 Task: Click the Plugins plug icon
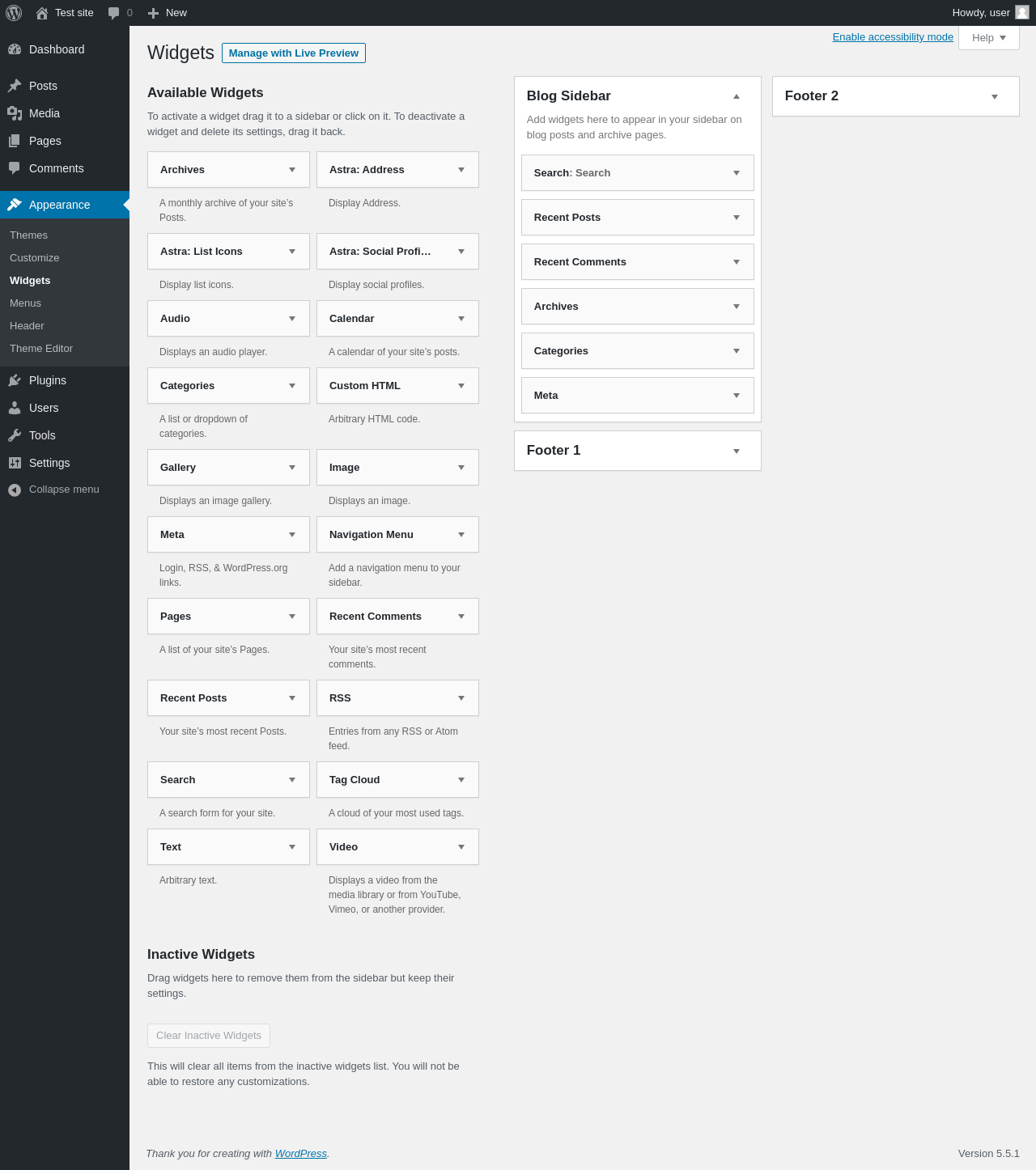coord(15,380)
